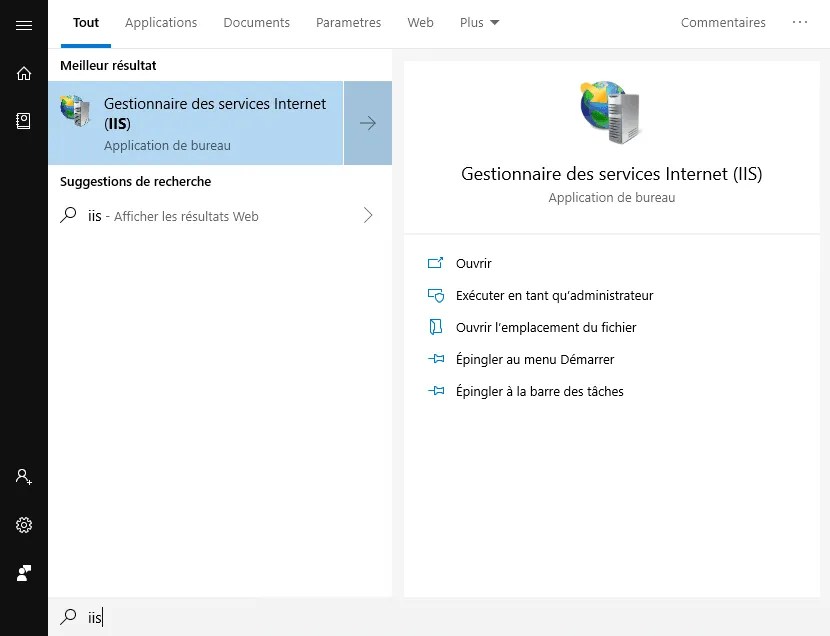This screenshot has width=830, height=636.
Task: Click the file location folder icon
Action: click(x=435, y=327)
